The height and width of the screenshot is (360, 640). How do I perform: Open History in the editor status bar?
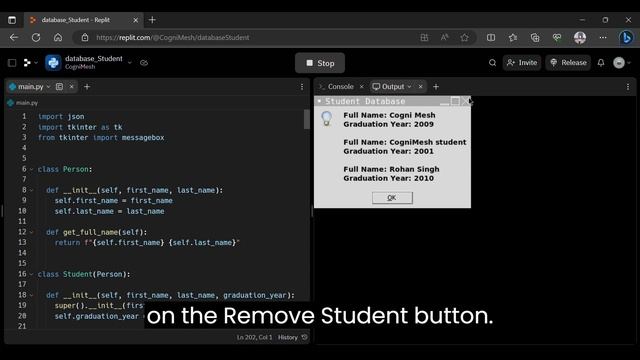coord(288,337)
